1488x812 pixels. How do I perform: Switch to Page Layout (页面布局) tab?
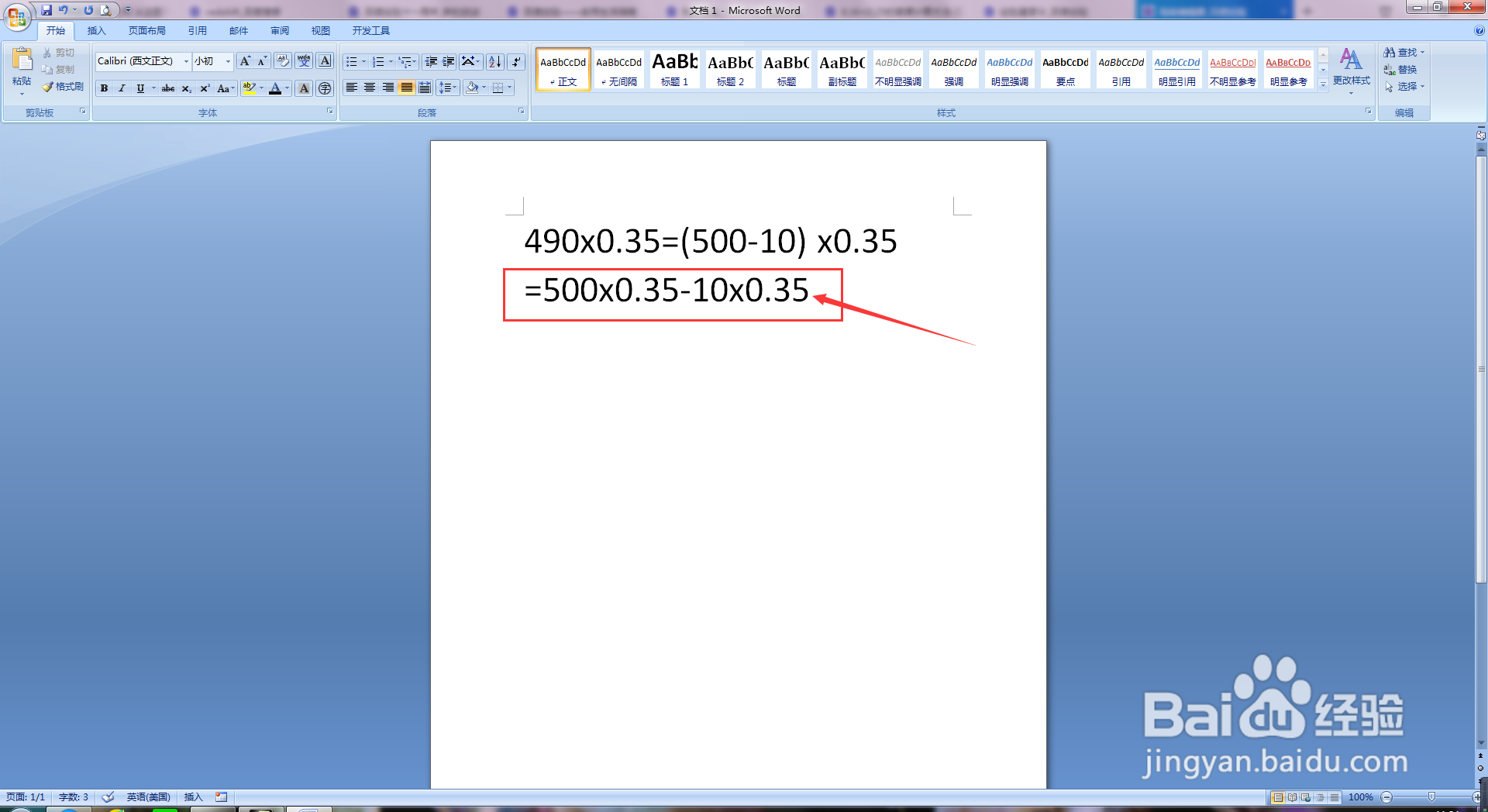(x=147, y=31)
